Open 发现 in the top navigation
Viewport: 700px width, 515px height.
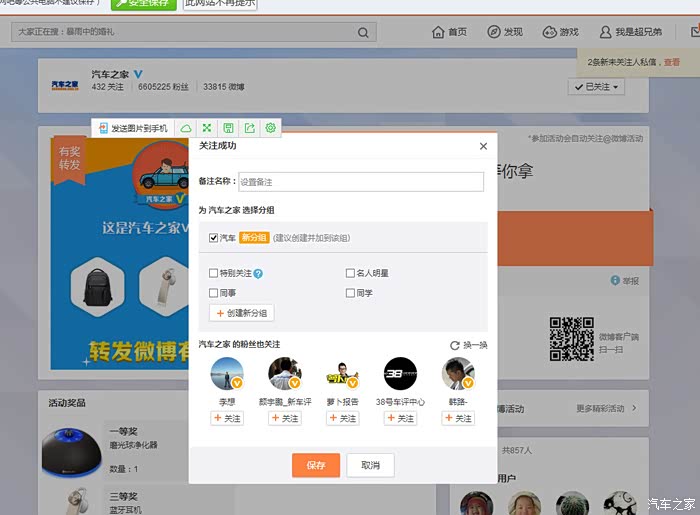[x=505, y=32]
